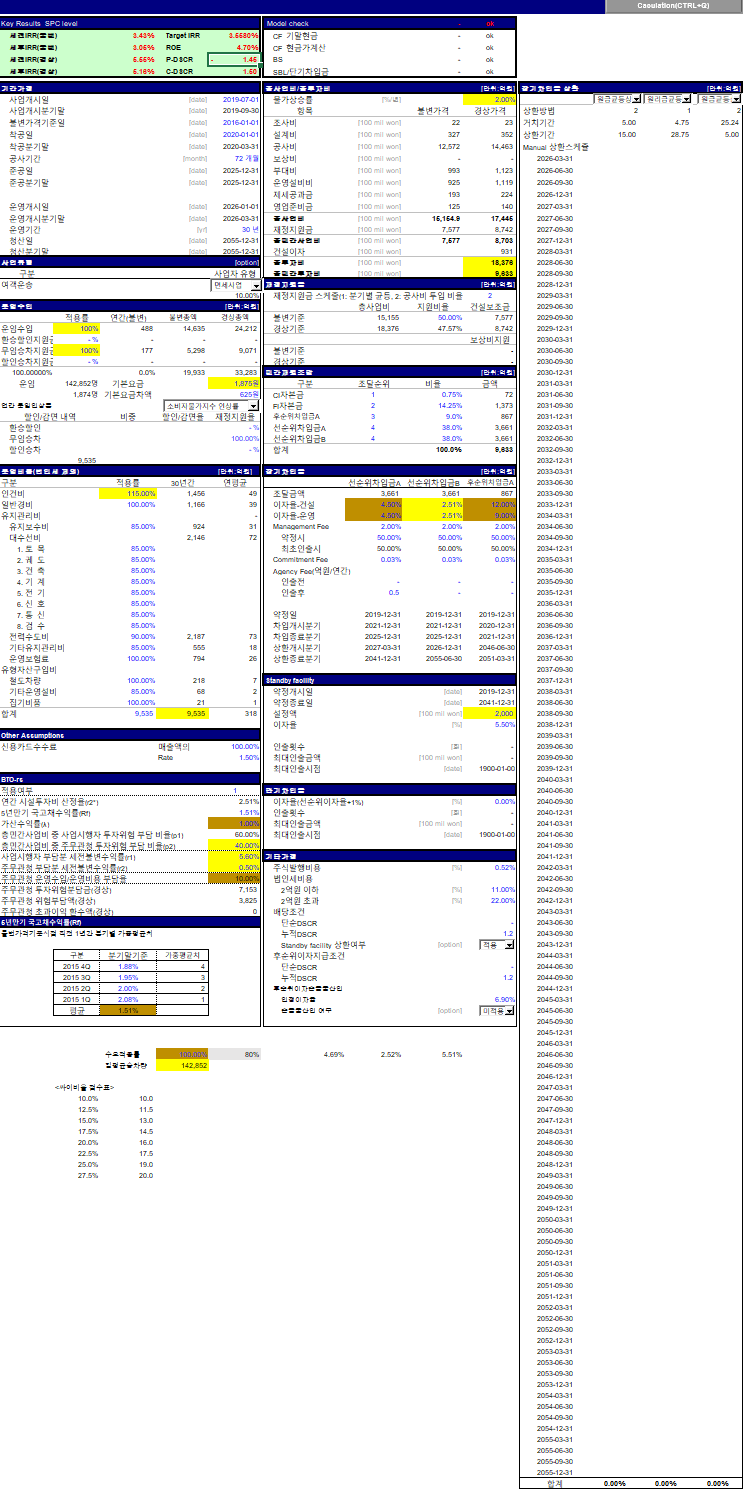Click the 2026-03-31 manual repayment schedule row
The image size is (752, 1504).
[x=555, y=158]
